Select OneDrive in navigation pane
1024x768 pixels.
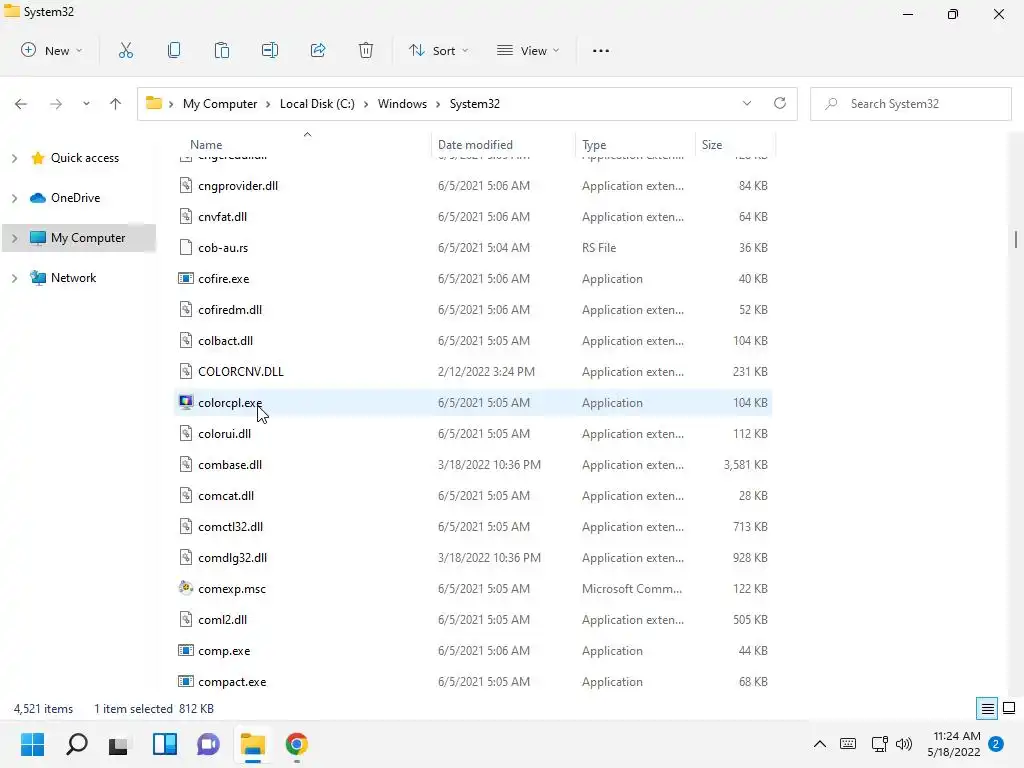coord(76,198)
